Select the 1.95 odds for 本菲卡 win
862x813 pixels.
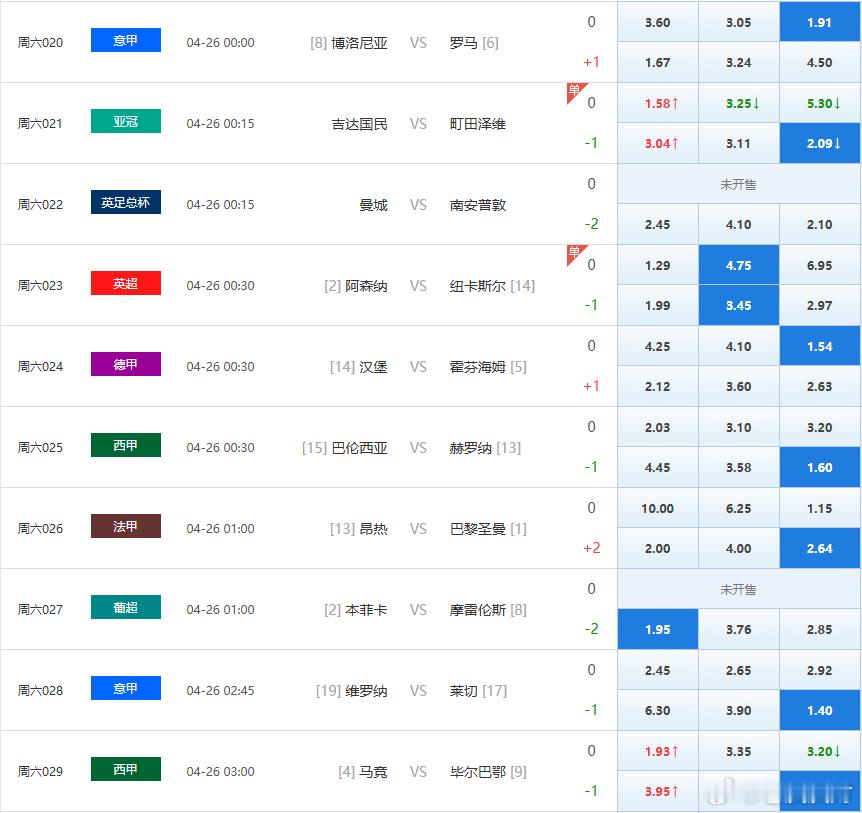[x=657, y=629]
